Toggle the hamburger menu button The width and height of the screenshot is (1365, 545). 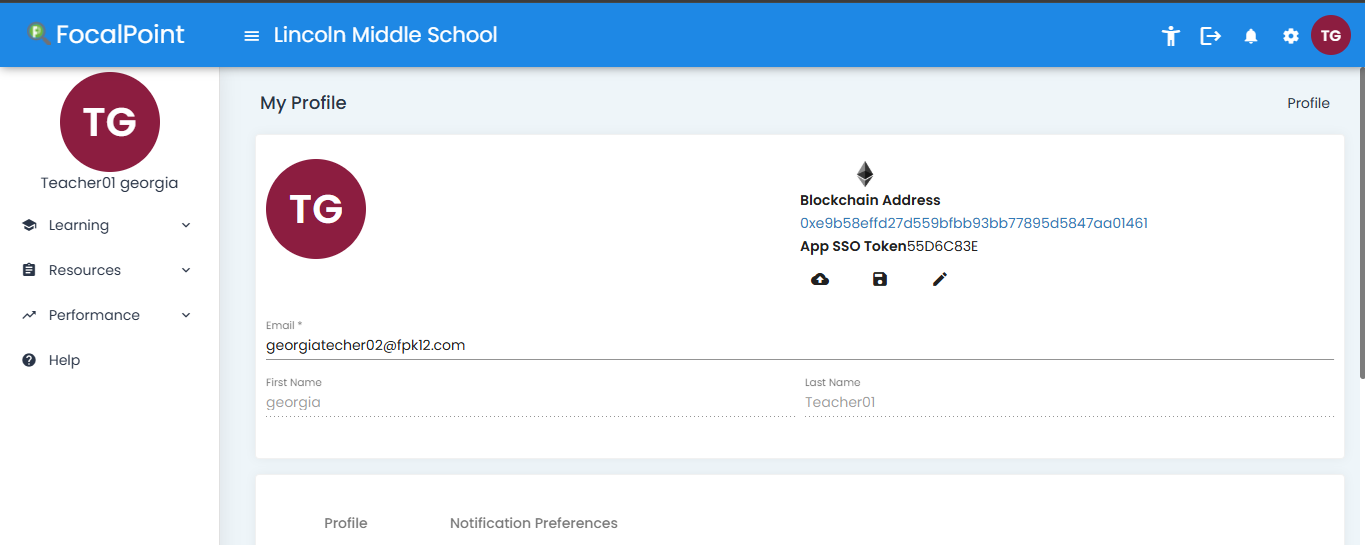coord(252,36)
